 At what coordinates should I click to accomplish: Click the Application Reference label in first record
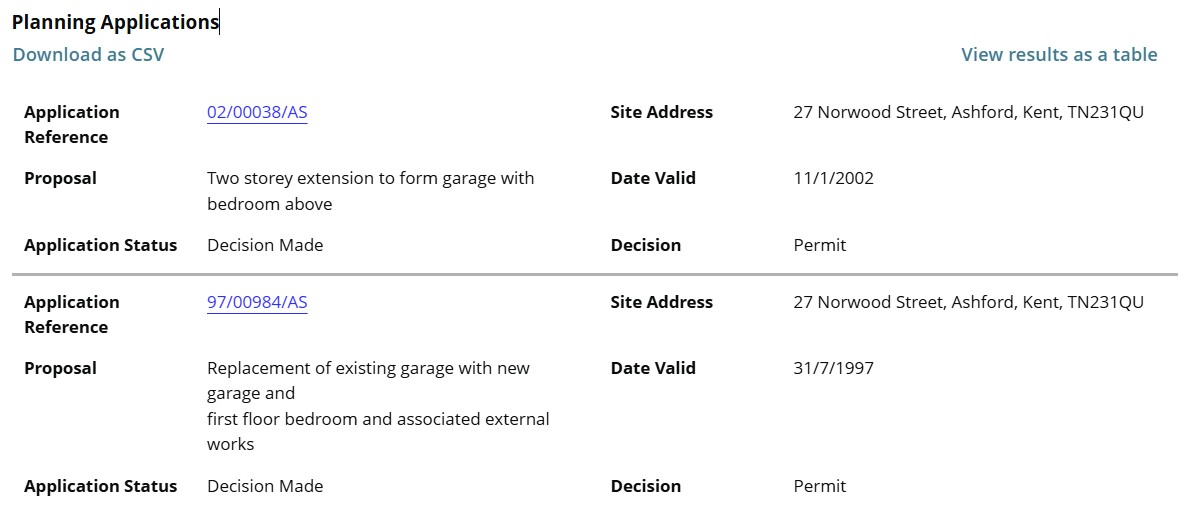[x=71, y=124]
